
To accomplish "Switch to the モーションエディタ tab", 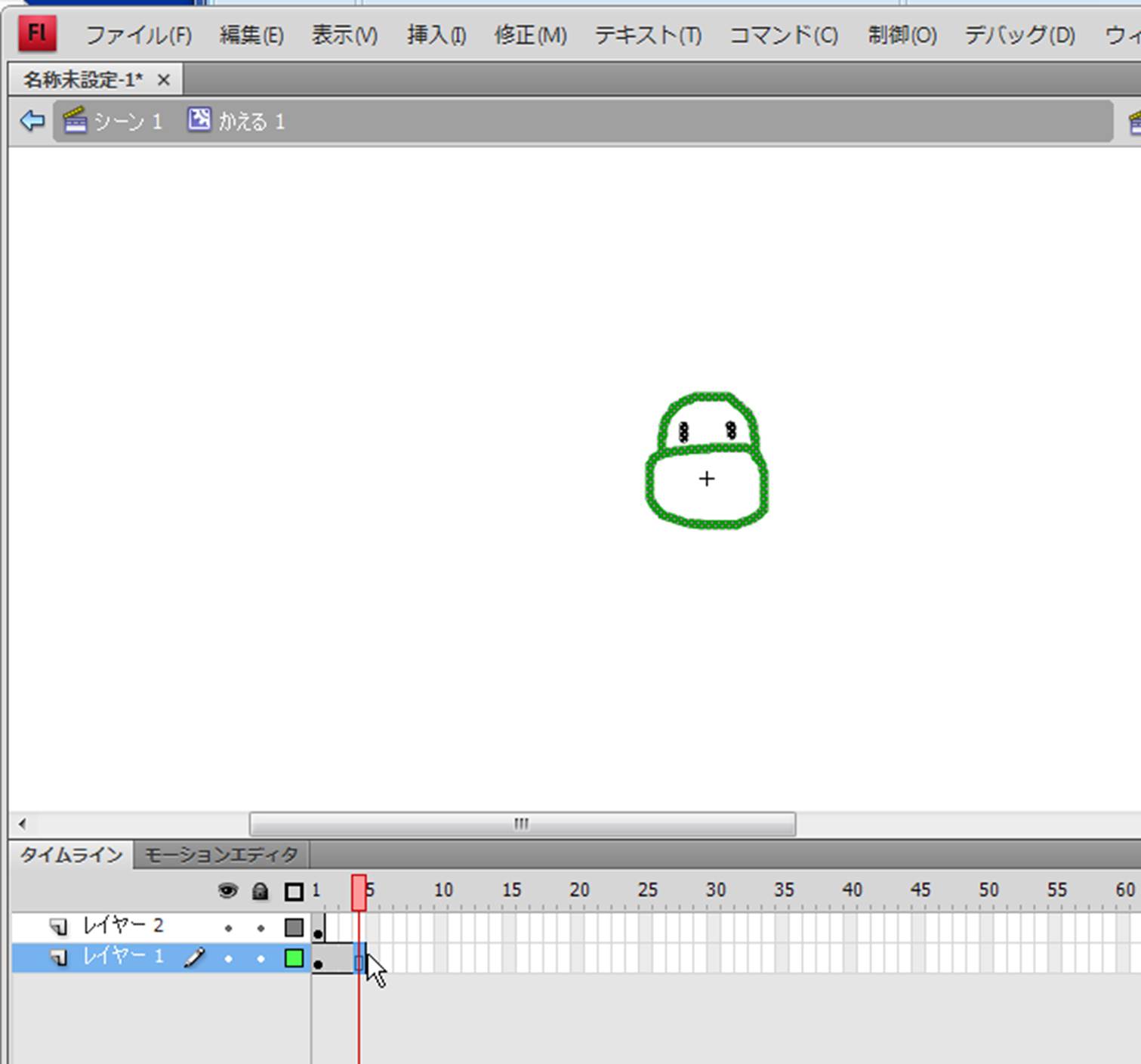I will pos(220,855).
